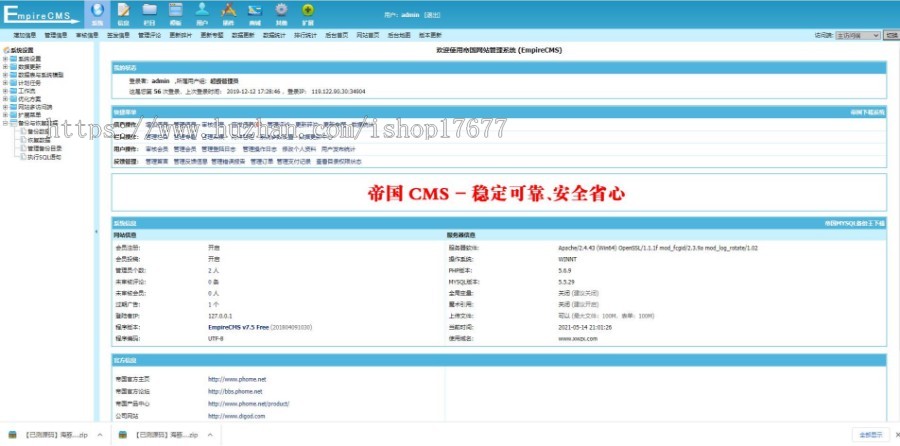Open the 信息 notepad icon module
The height and width of the screenshot is (446, 900).
point(123,14)
